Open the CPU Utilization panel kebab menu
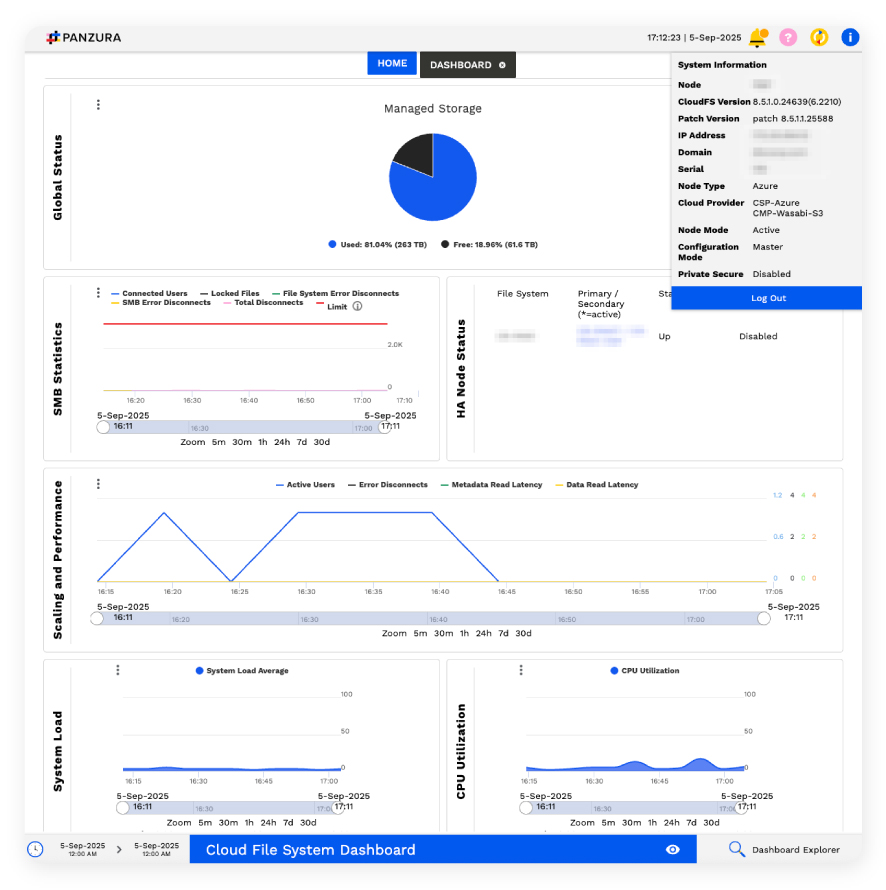Image resolution: width=886 pixels, height=890 pixels. point(521,670)
